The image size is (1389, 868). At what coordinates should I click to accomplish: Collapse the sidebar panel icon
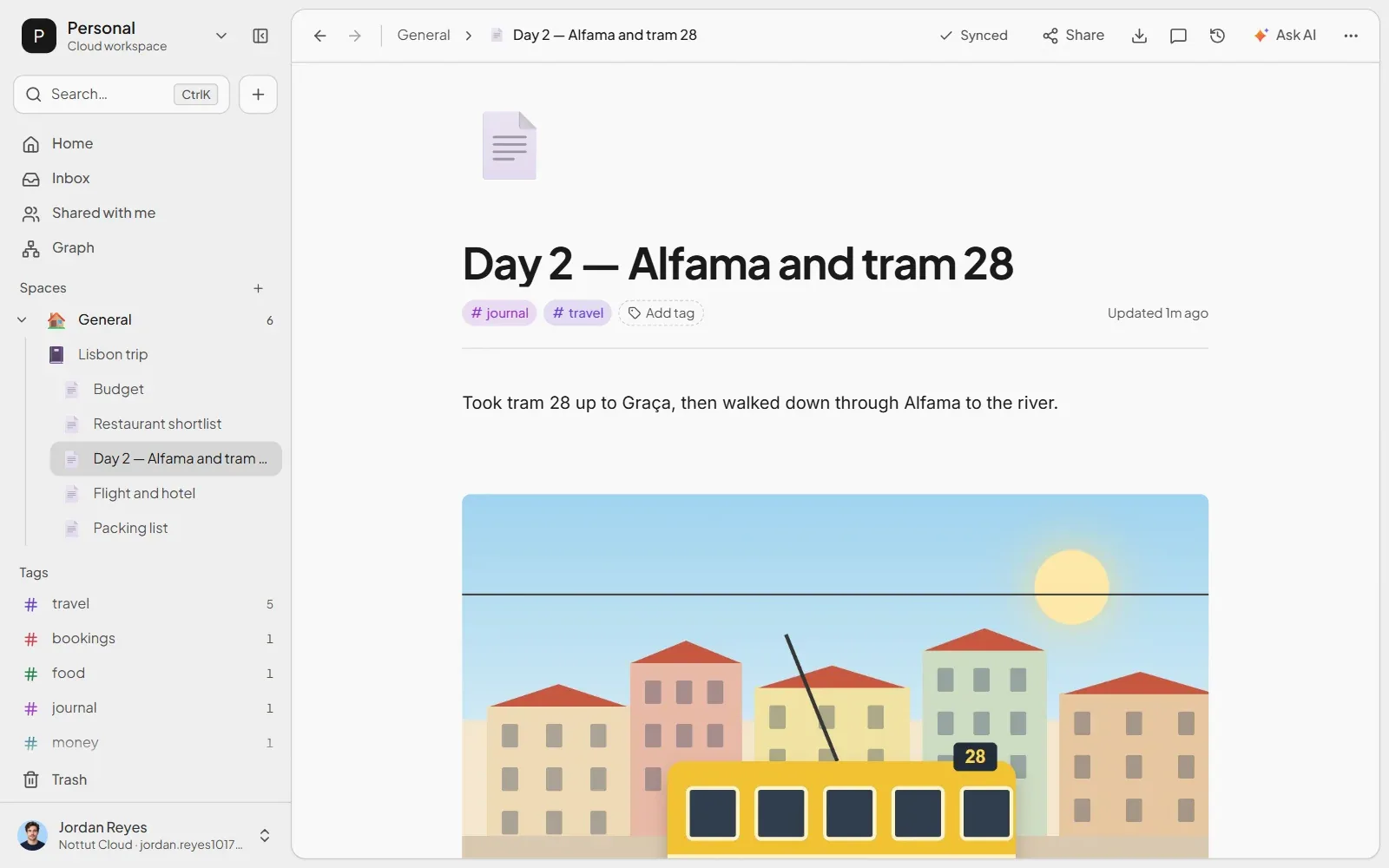(x=260, y=36)
